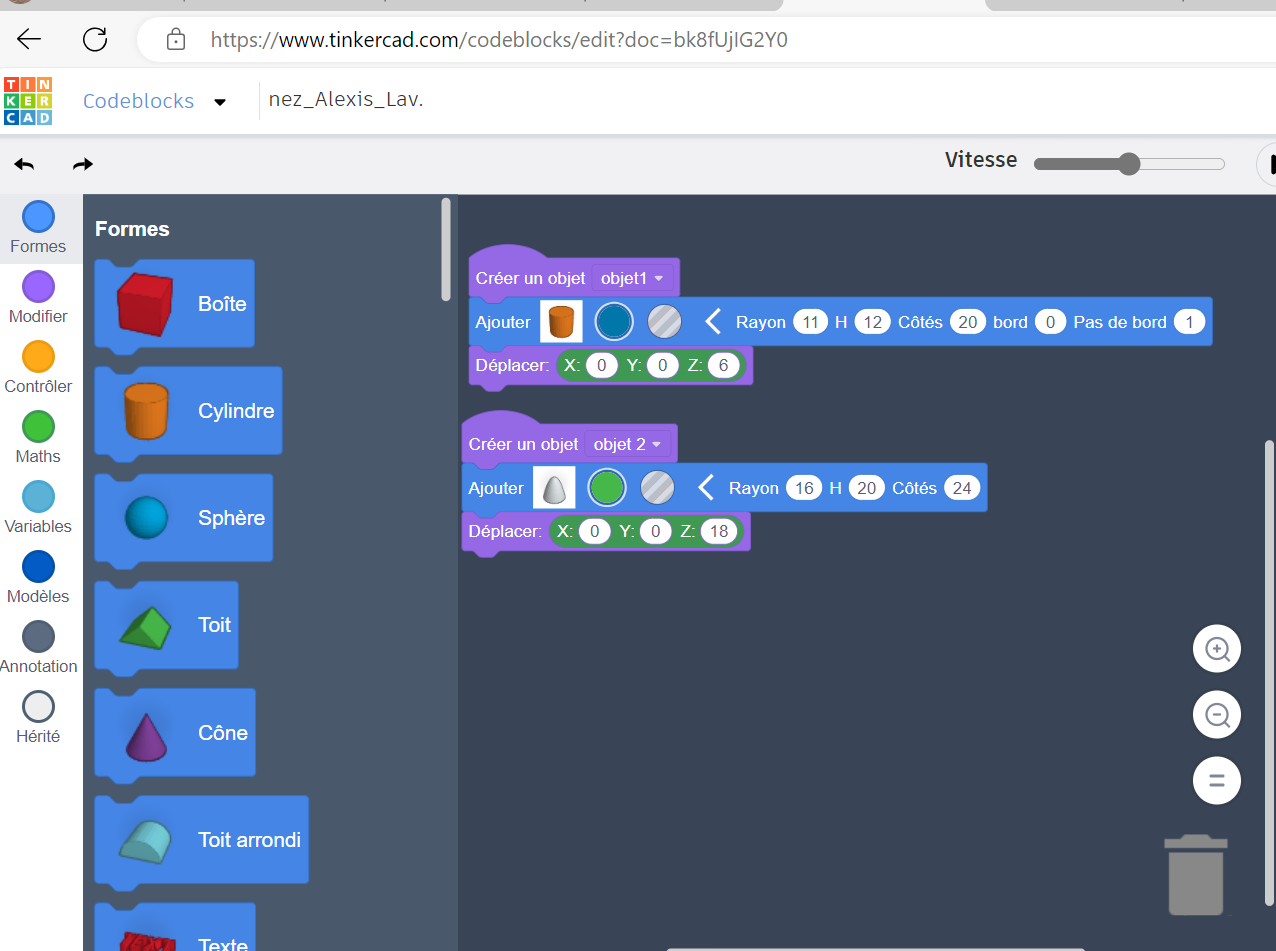Click the workspace horizontal scrollbar

click(x=875, y=947)
